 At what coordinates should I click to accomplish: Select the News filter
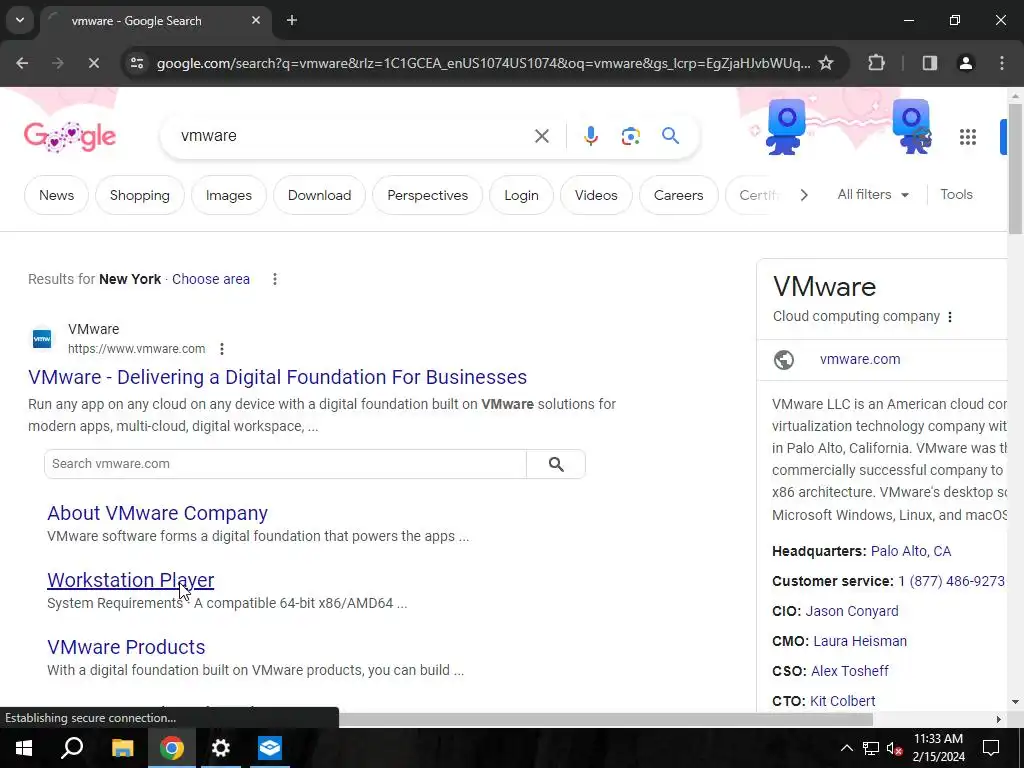coord(56,195)
